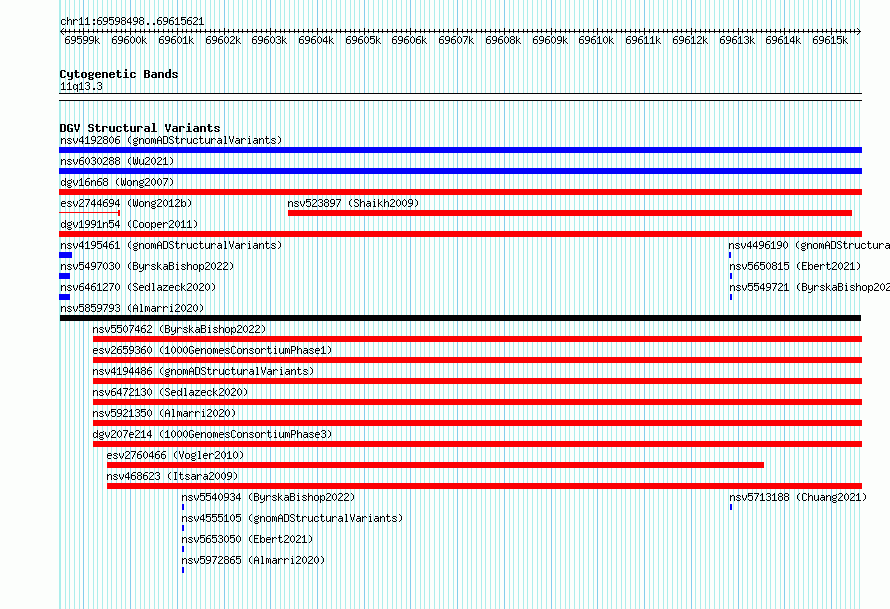Screen dimensions: 890x609
Task: Select small blue block under nsv5497030
Action: click(x=65, y=276)
